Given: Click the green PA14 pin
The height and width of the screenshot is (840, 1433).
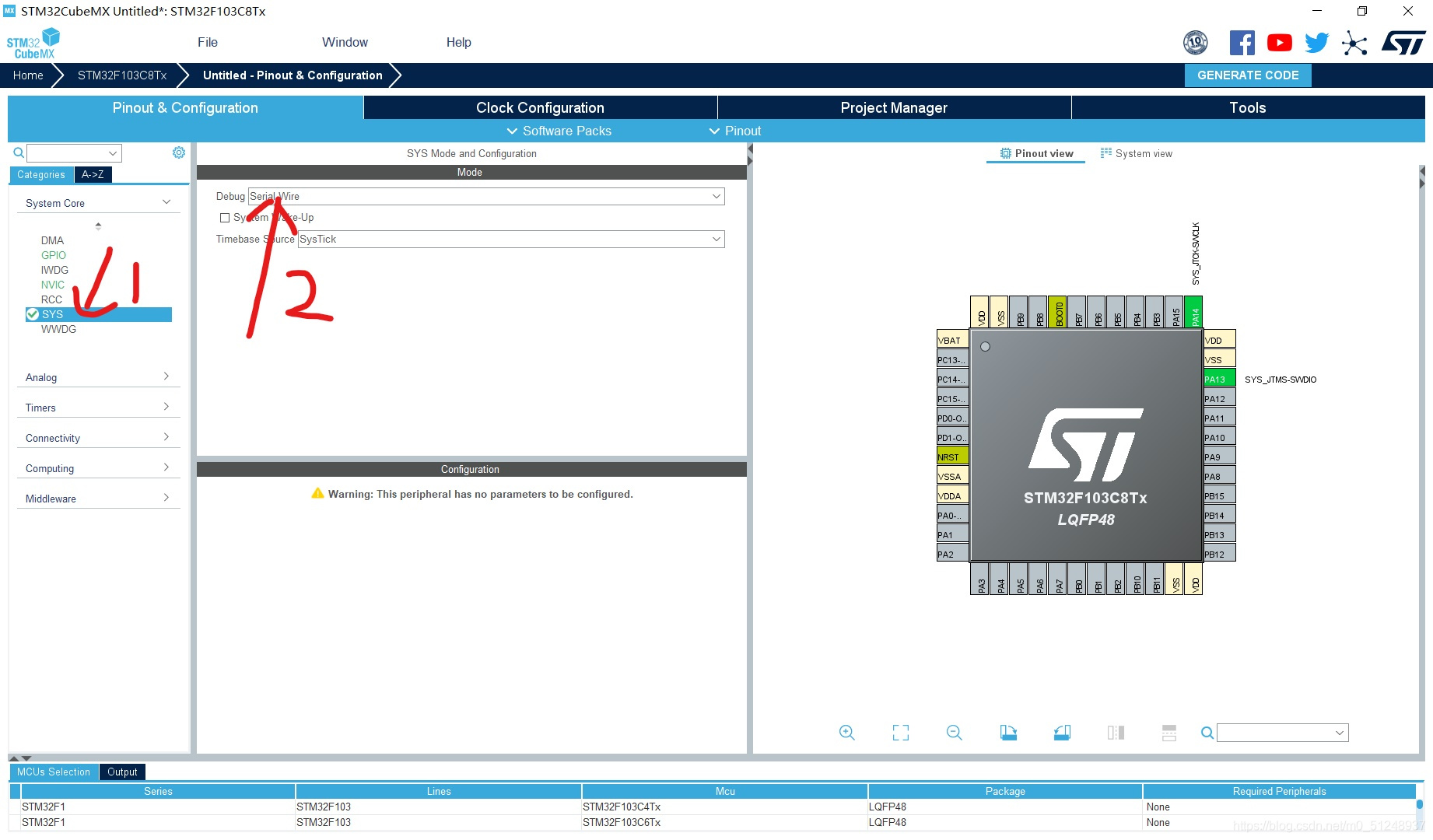Looking at the screenshot, I should click(x=1194, y=313).
